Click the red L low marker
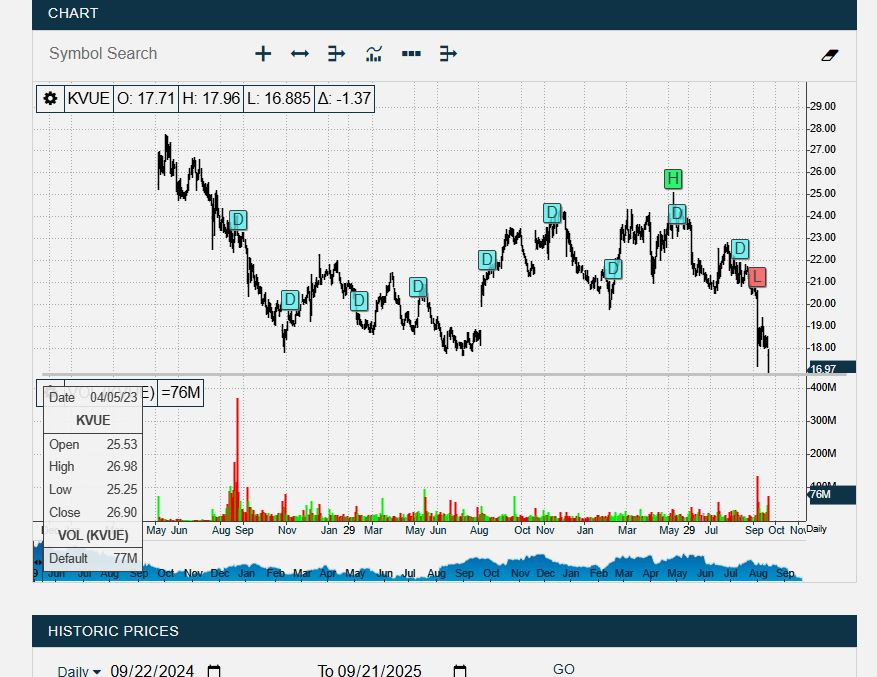Viewport: 877px width, 677px height. pos(756,276)
